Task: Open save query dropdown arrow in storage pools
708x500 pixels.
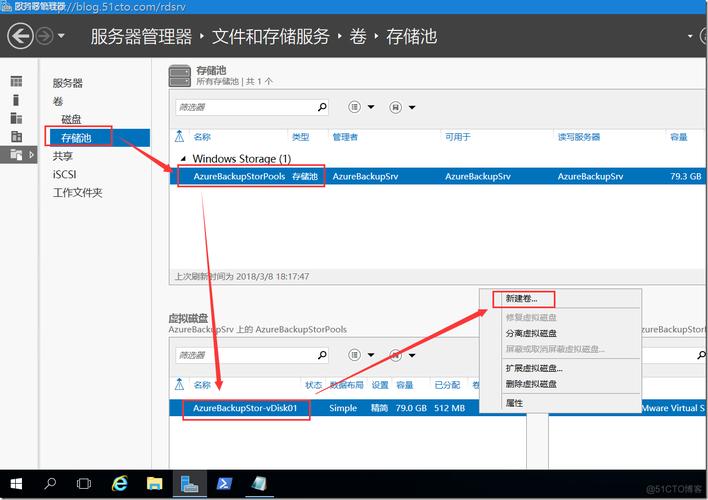Action: point(412,107)
